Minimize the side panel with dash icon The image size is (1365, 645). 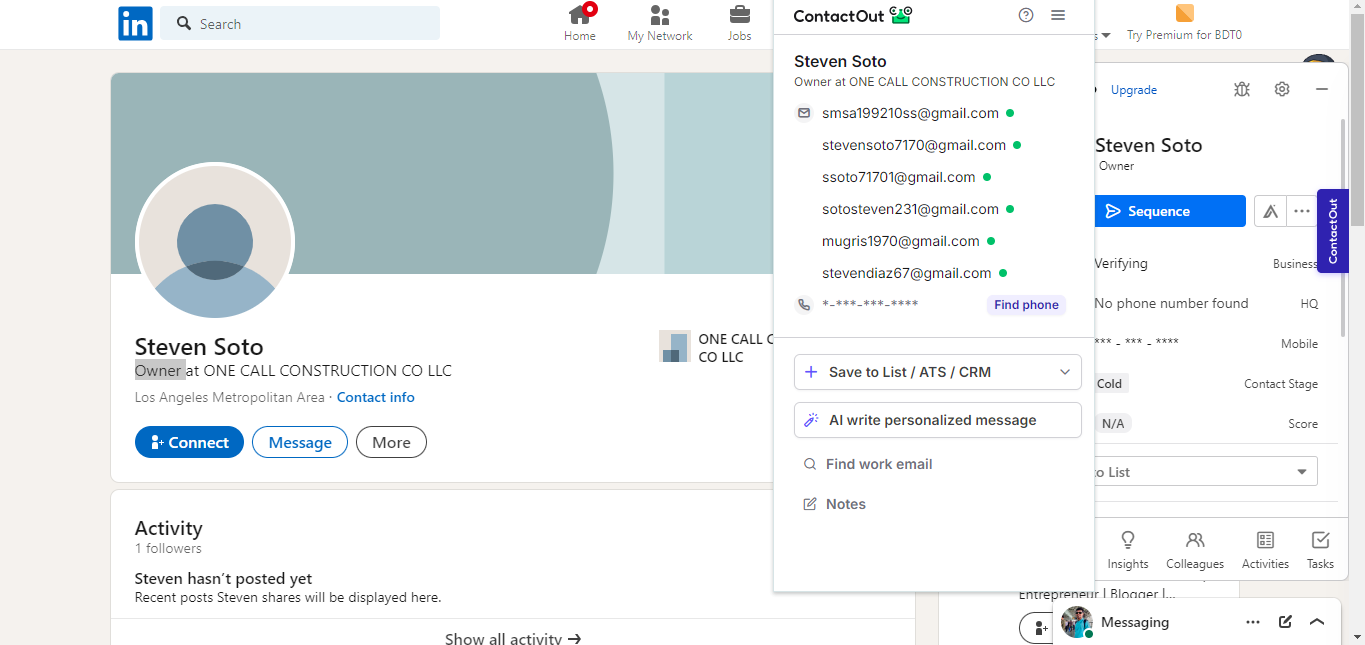(x=1322, y=89)
